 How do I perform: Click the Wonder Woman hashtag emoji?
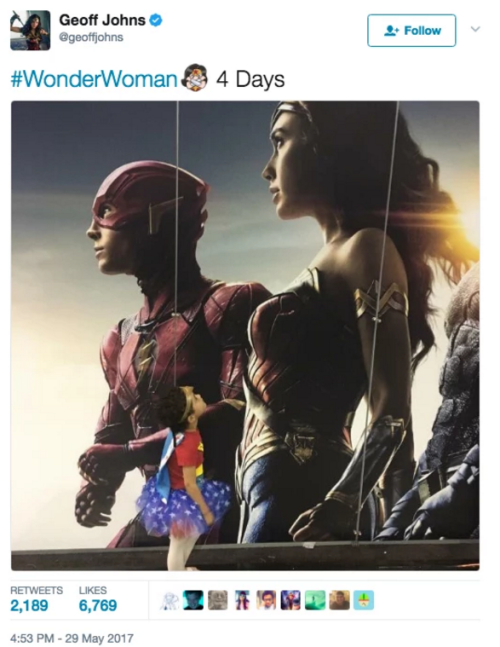tap(195, 78)
